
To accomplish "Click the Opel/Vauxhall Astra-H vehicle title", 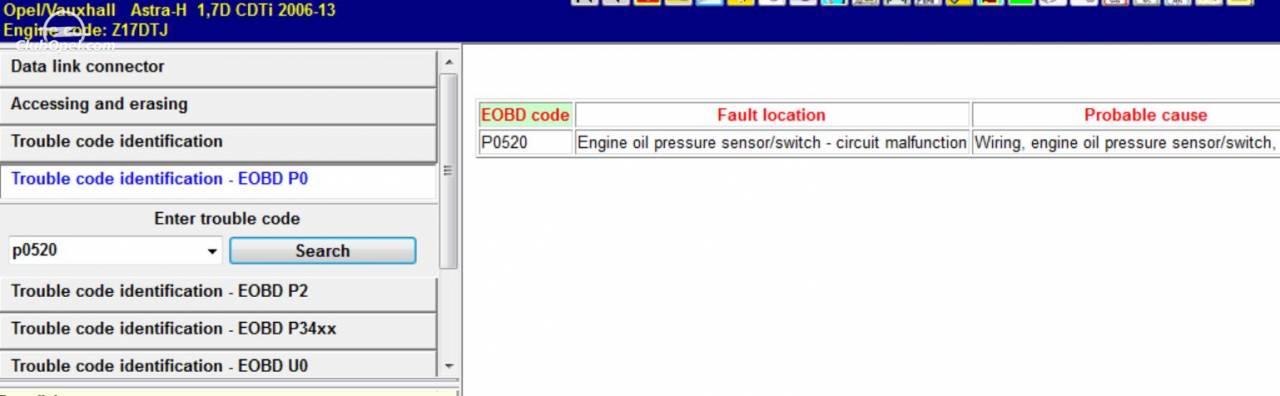I will 170,11.
